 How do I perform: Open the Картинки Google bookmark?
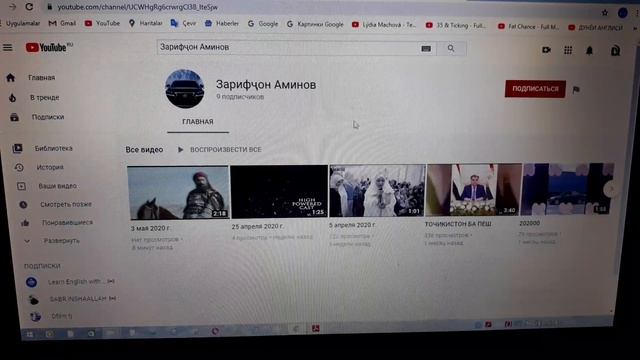pos(315,24)
